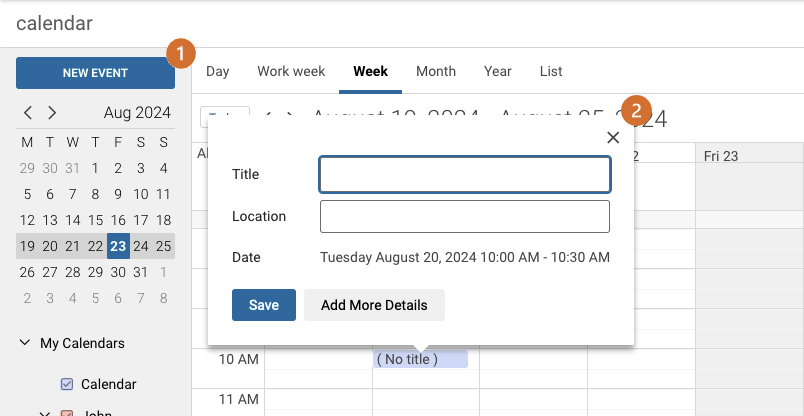Open the Year view tab

(x=497, y=71)
